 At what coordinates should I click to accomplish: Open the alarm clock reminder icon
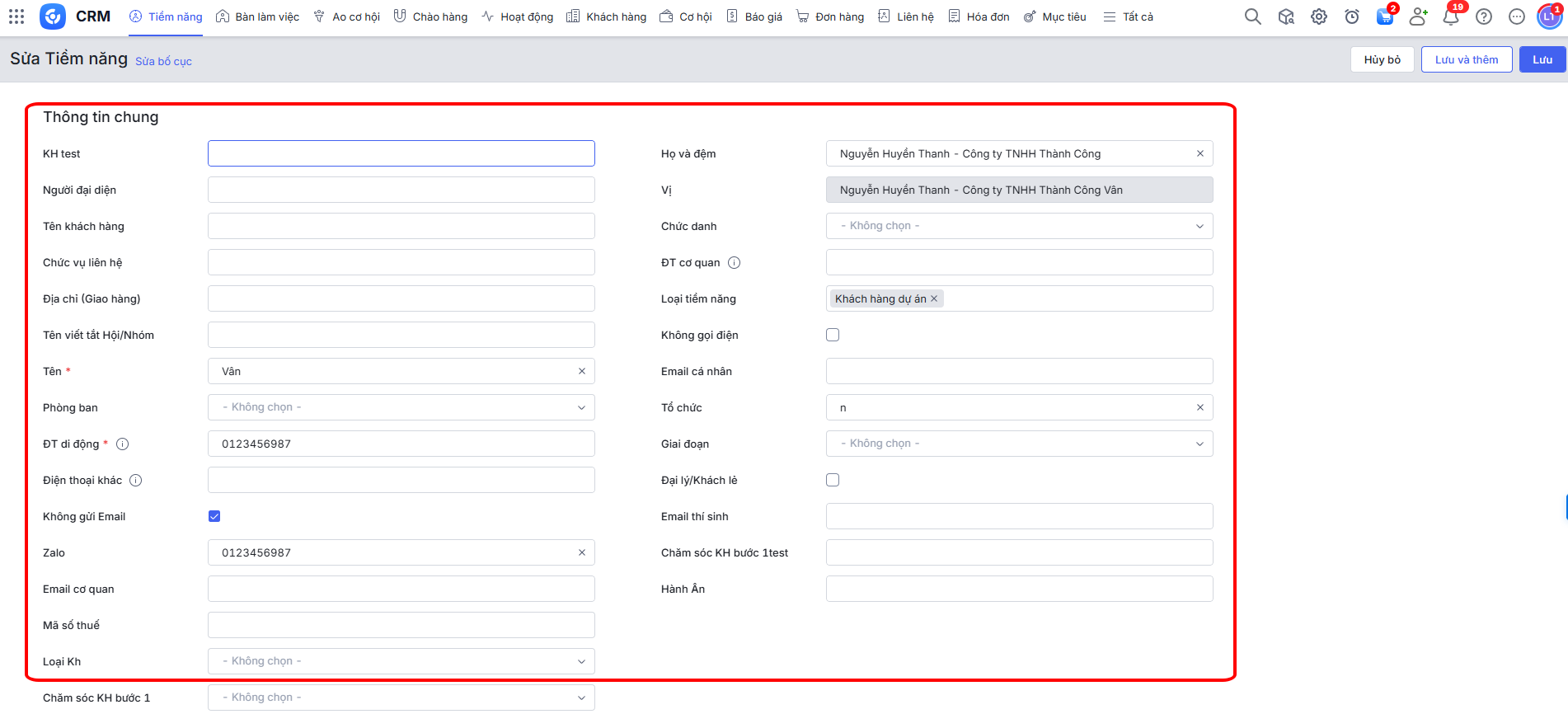(x=1352, y=16)
